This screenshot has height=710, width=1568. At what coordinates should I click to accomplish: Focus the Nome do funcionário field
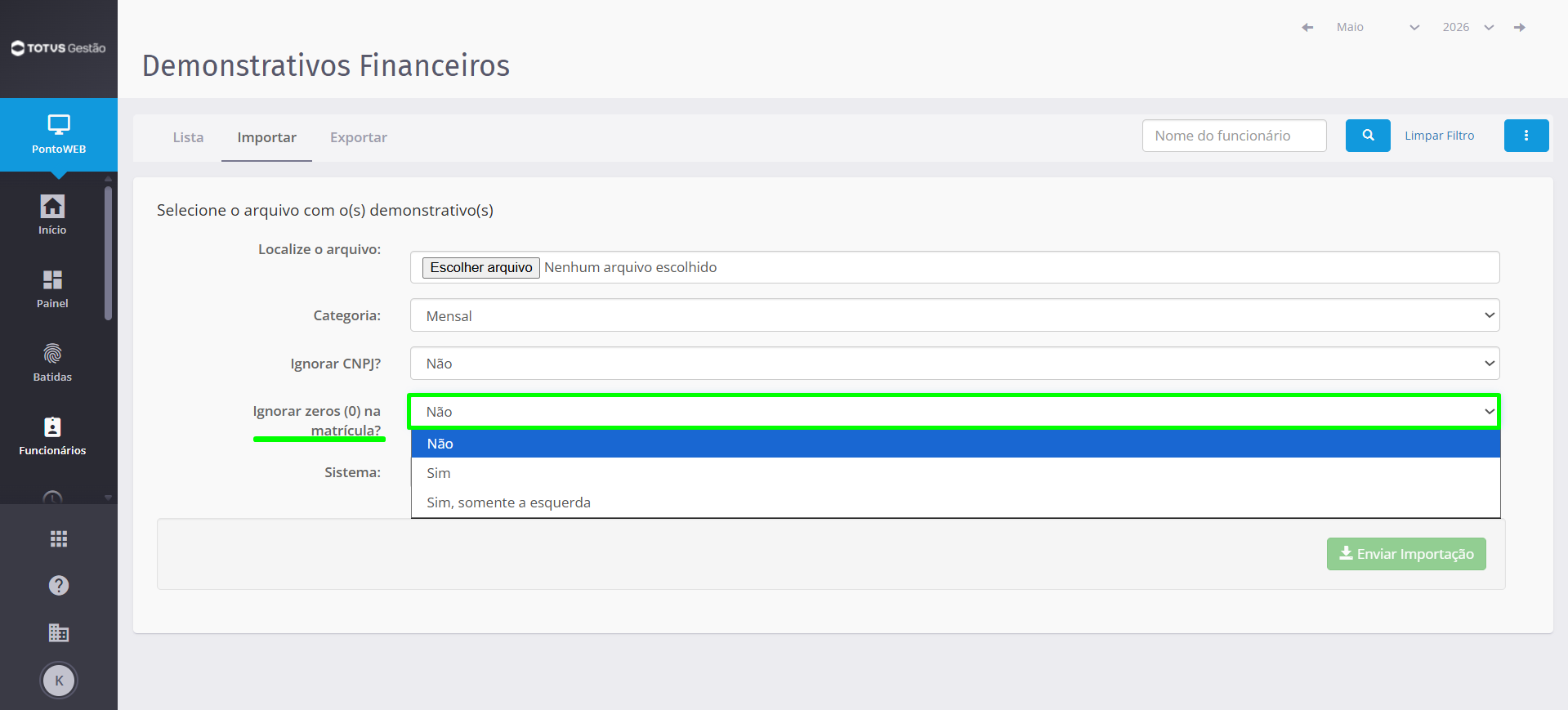[1234, 136]
